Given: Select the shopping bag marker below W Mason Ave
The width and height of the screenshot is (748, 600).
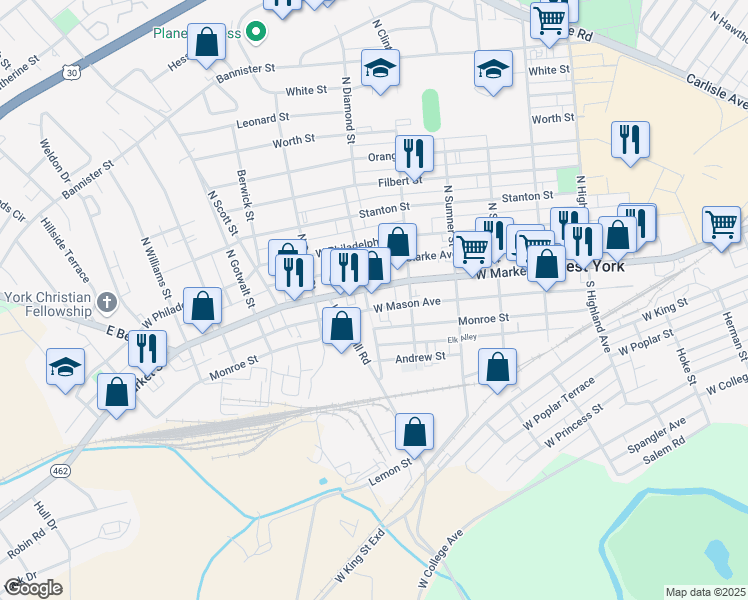Looking at the screenshot, I should pos(341,327).
